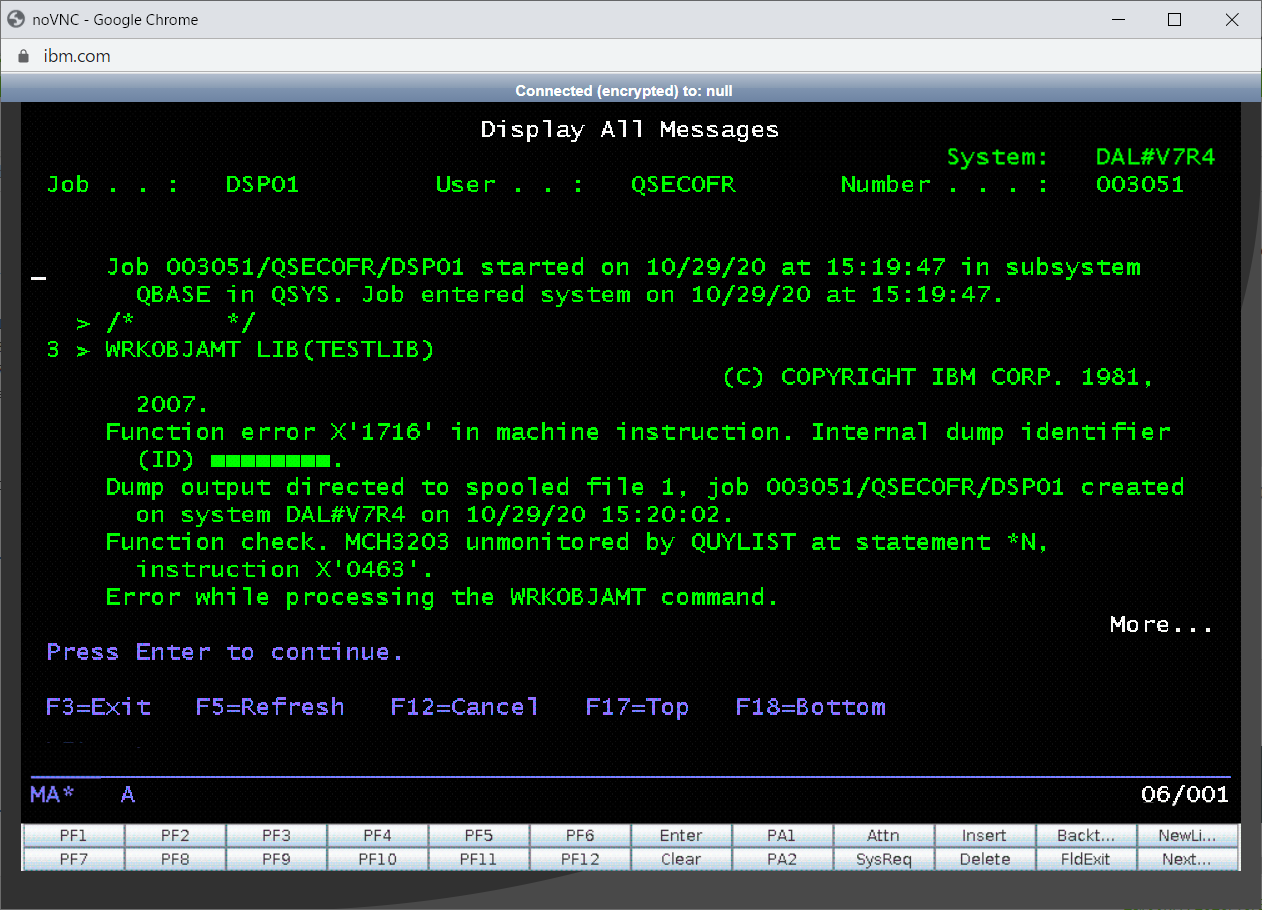Viewport: 1262px width, 910px height.
Task: Click the DAL#V7R4 system name
Action: [x=1155, y=157]
